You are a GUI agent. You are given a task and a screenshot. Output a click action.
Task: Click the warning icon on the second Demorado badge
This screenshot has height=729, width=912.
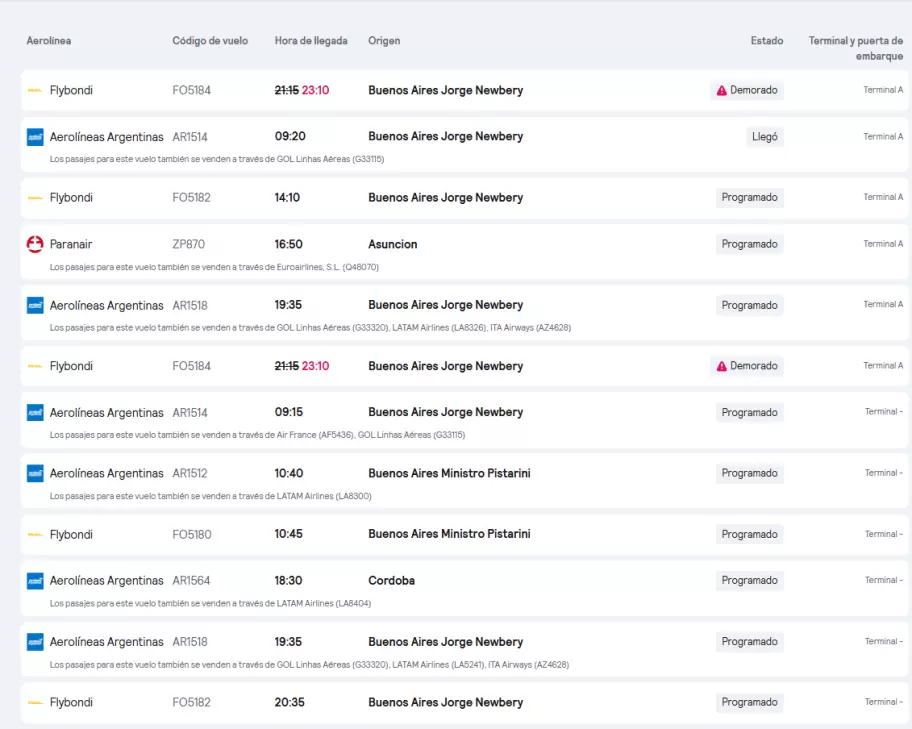[x=721, y=366]
